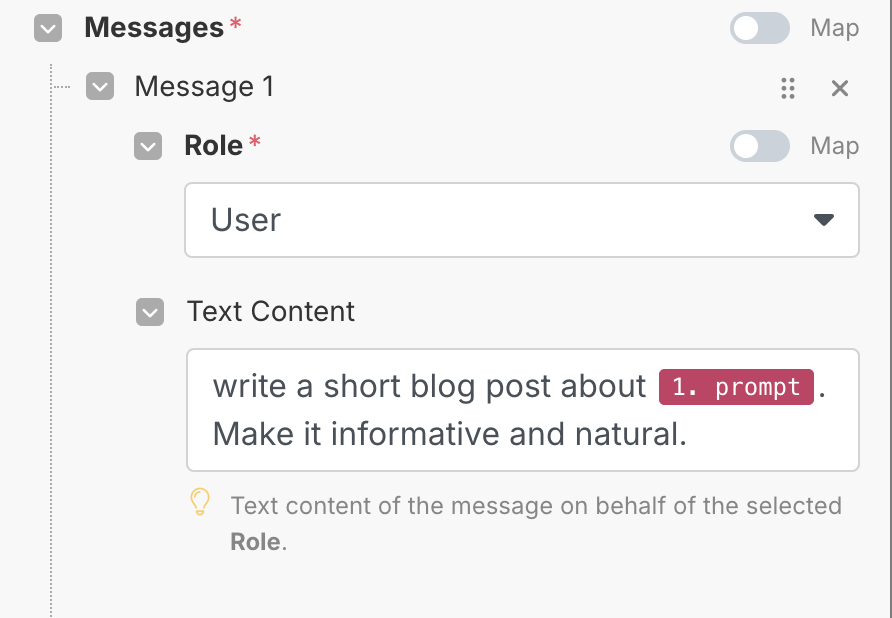Click the 1. prompt variable pill
The height and width of the screenshot is (618, 892).
pos(736,387)
